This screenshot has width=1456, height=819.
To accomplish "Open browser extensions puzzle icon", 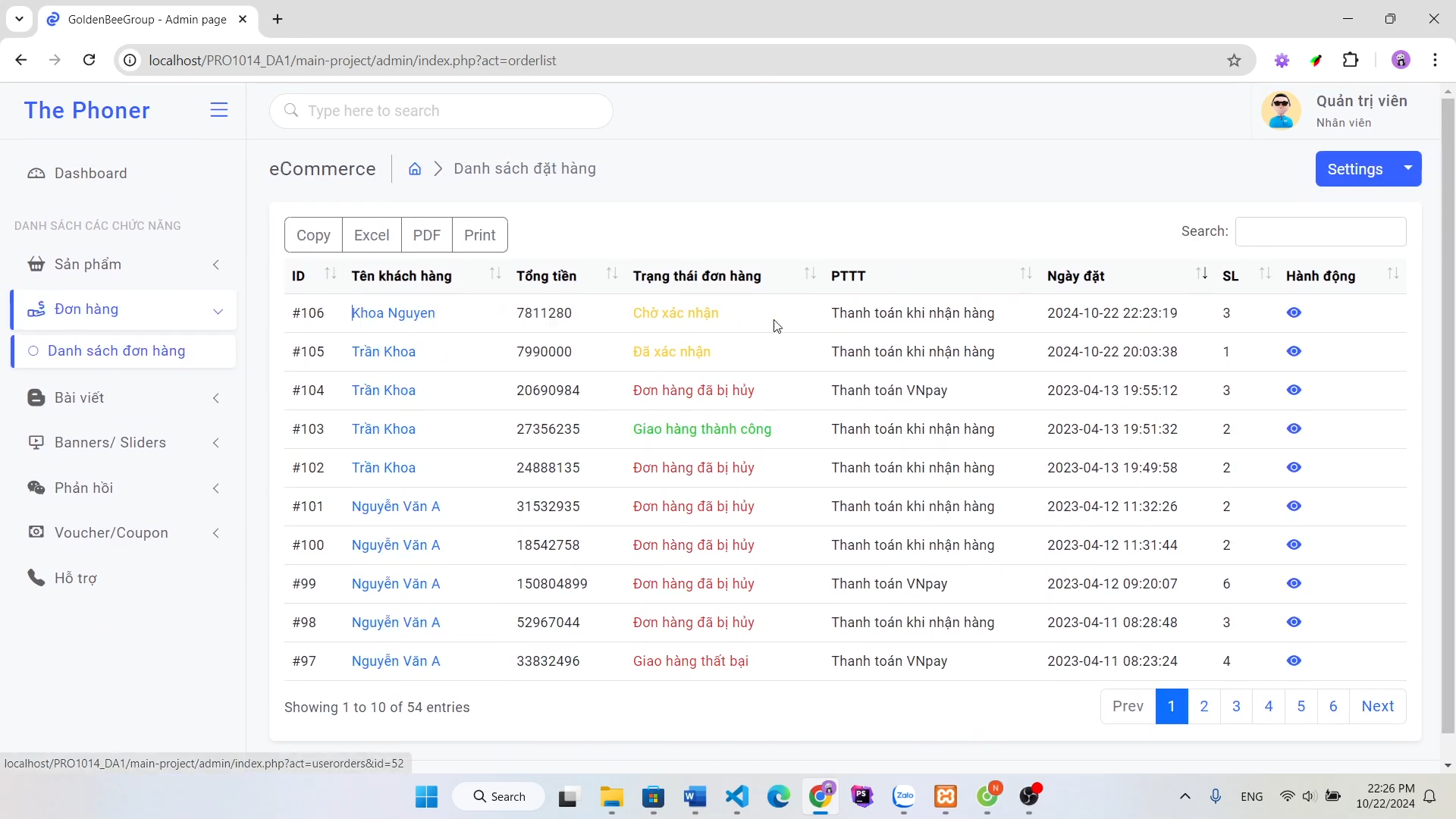I will click(1351, 60).
